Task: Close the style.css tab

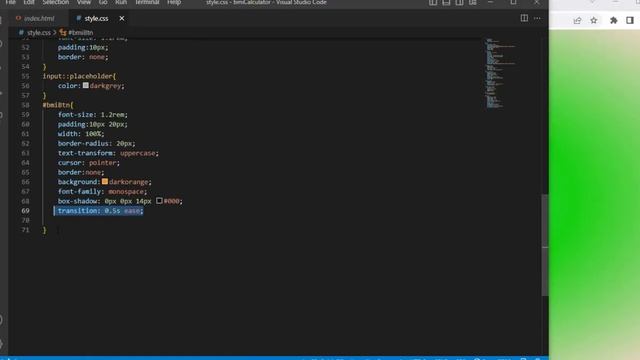Action: point(122,18)
